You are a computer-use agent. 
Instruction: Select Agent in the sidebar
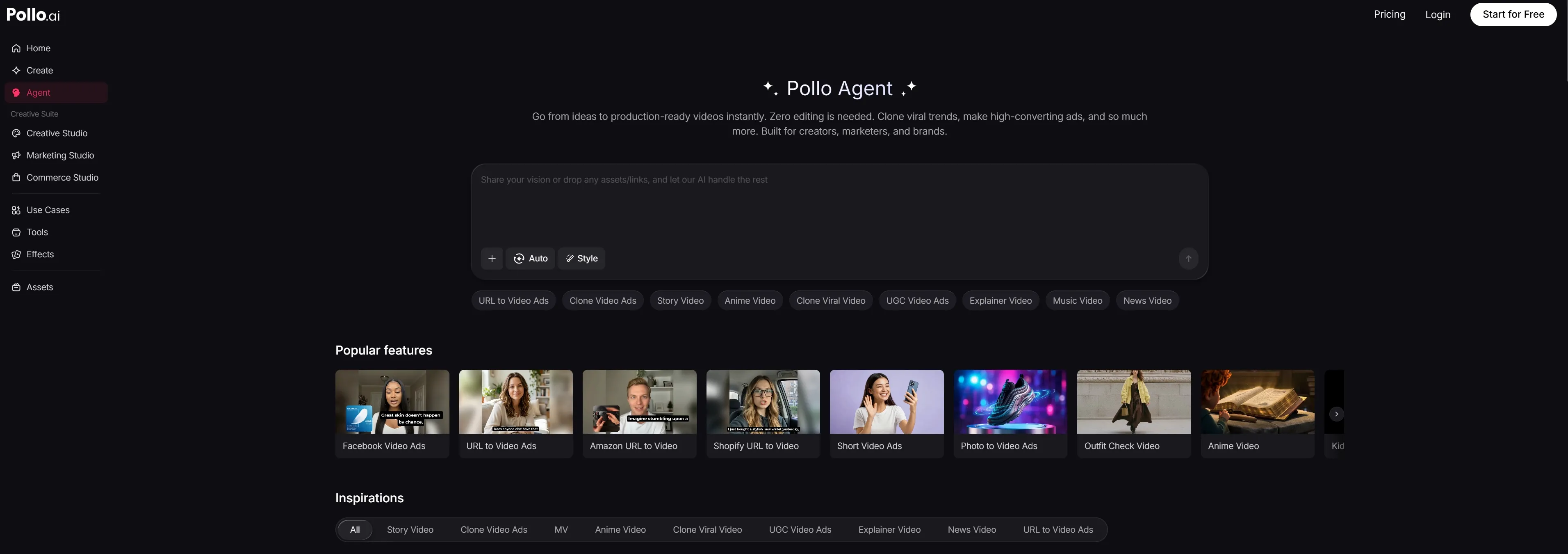pyautogui.click(x=56, y=93)
